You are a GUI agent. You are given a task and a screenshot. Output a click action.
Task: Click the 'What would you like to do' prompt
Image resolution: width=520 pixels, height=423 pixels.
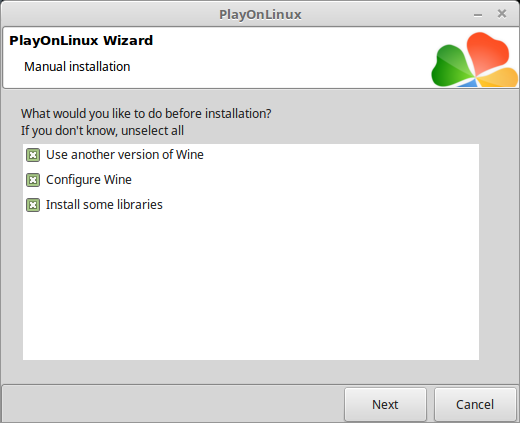146,114
